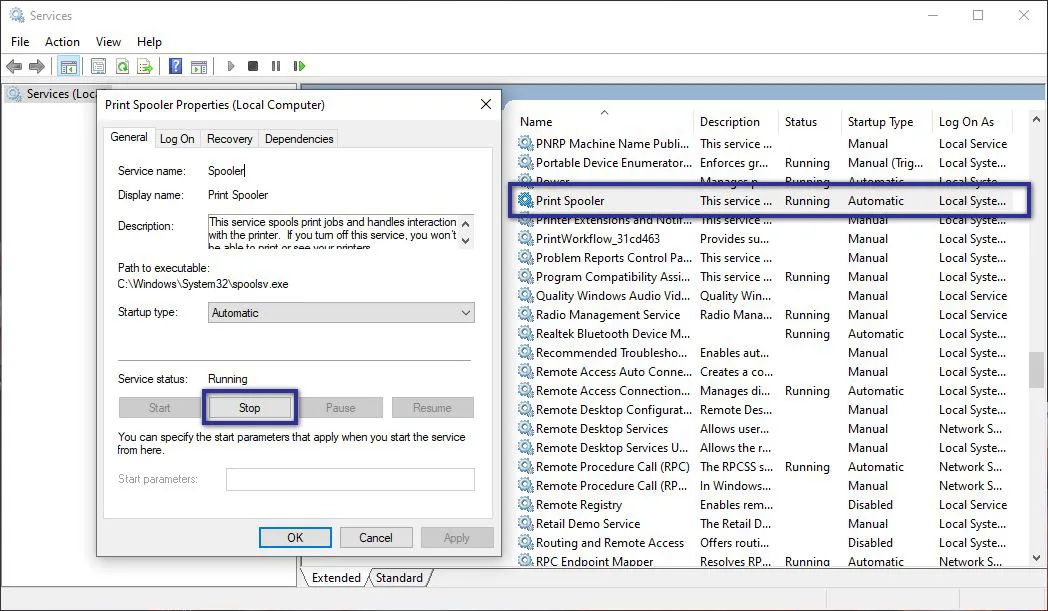The image size is (1048, 611).
Task: Pause the service using toolbar pause icon
Action: [x=276, y=66]
